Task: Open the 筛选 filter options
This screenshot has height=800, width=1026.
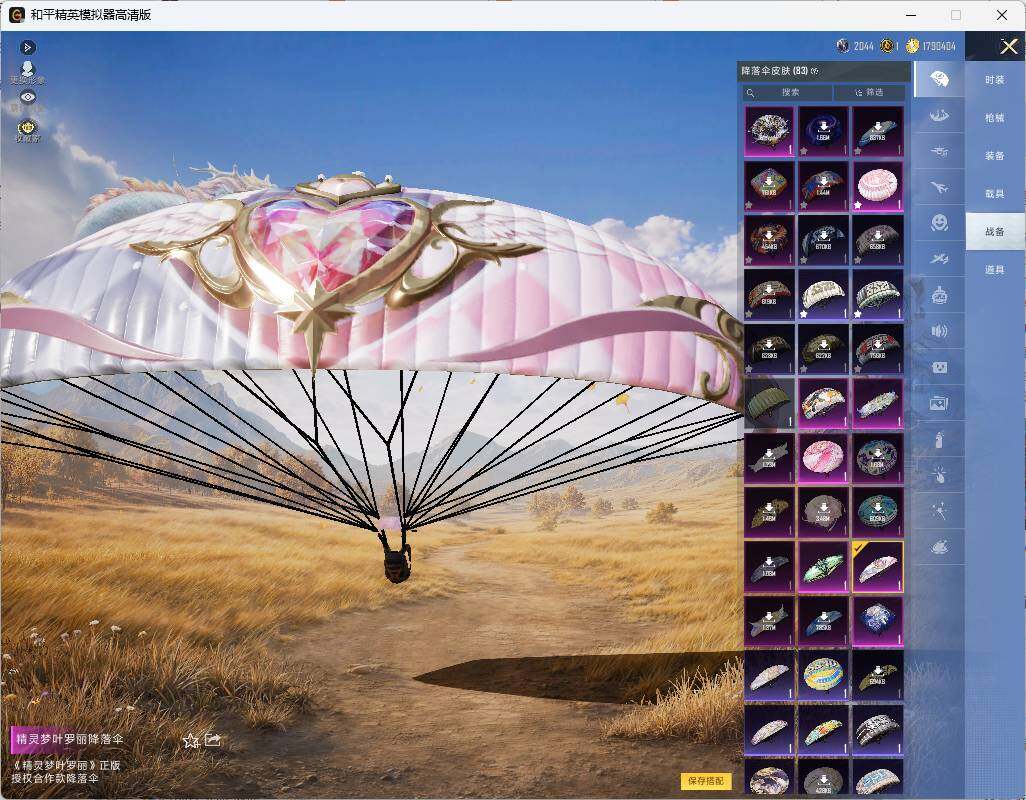Action: tap(869, 92)
